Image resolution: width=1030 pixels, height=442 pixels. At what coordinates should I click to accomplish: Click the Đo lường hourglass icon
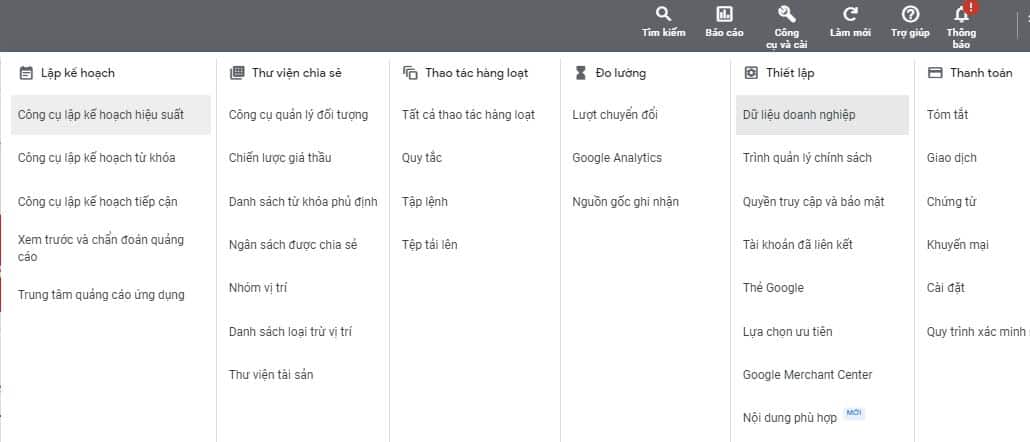click(581, 73)
